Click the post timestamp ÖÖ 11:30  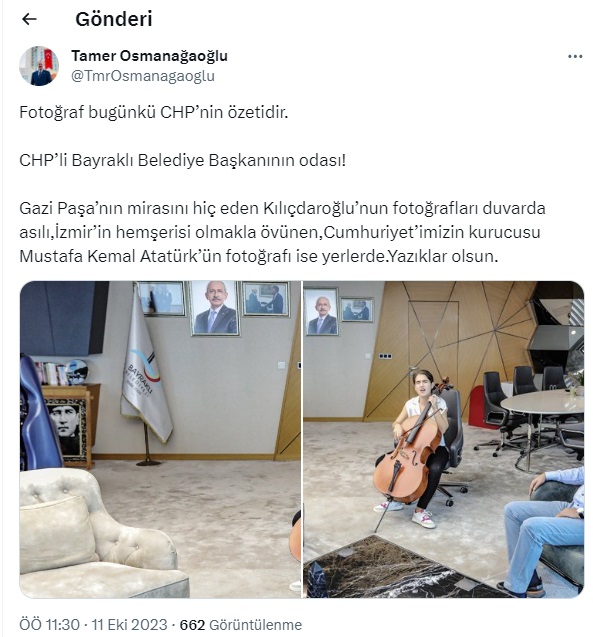49,624
